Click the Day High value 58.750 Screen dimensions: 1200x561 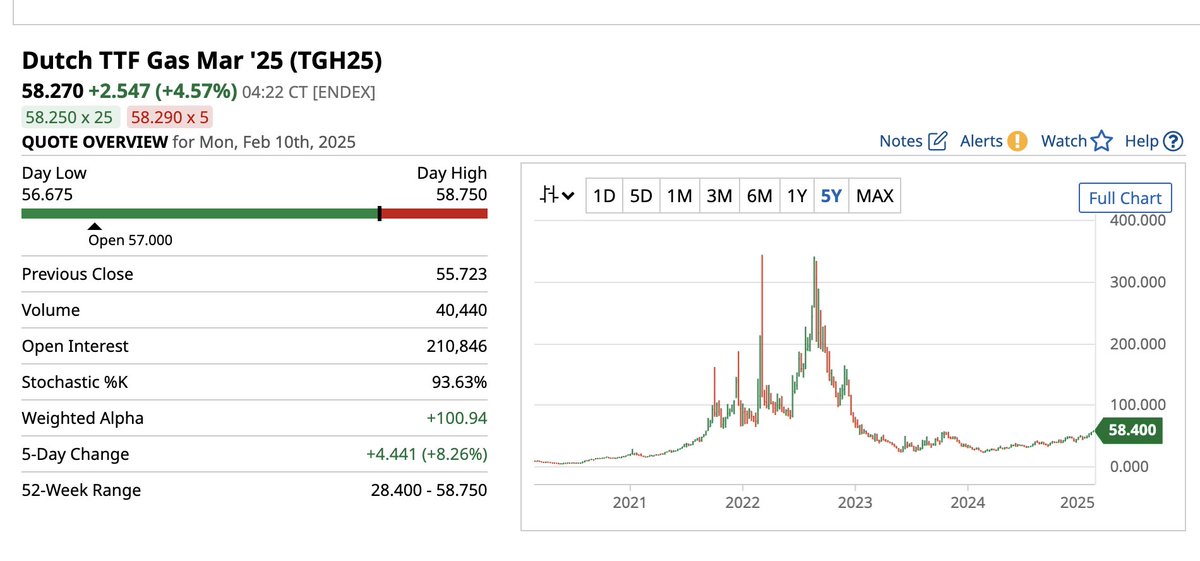point(462,194)
